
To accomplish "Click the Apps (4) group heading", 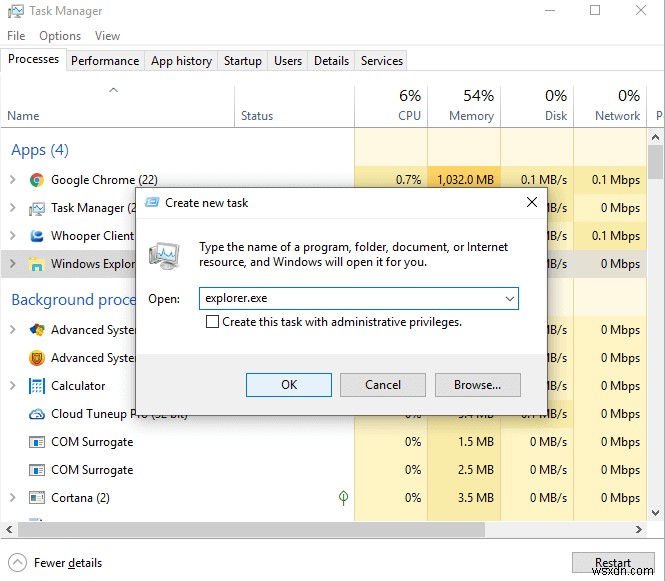I will (x=40, y=150).
